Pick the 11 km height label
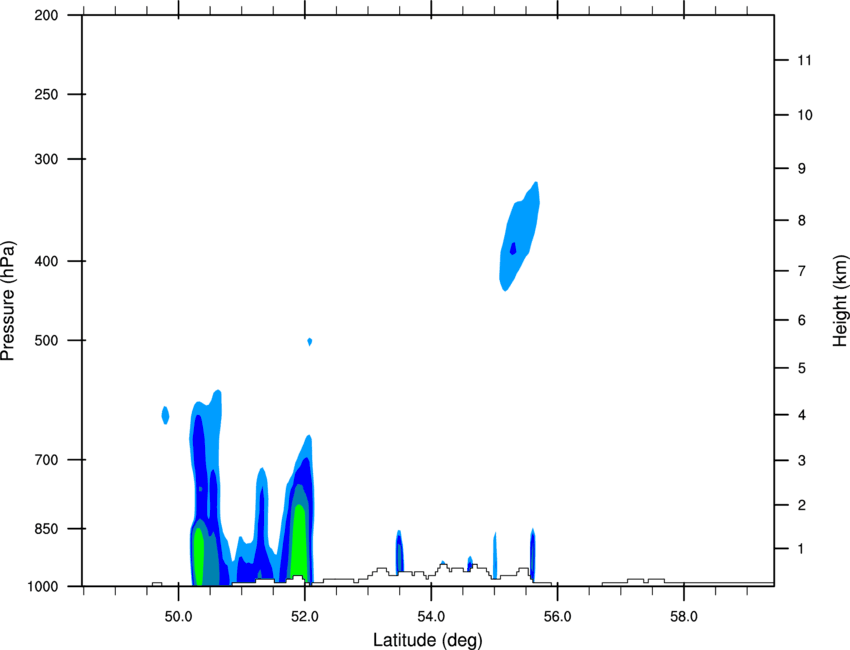850x650 pixels. 804,60
